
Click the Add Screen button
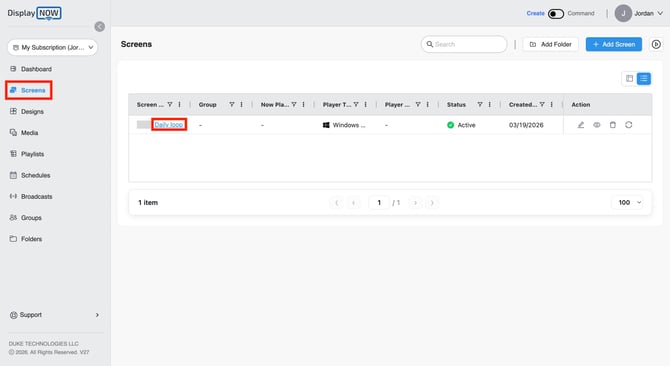point(614,44)
